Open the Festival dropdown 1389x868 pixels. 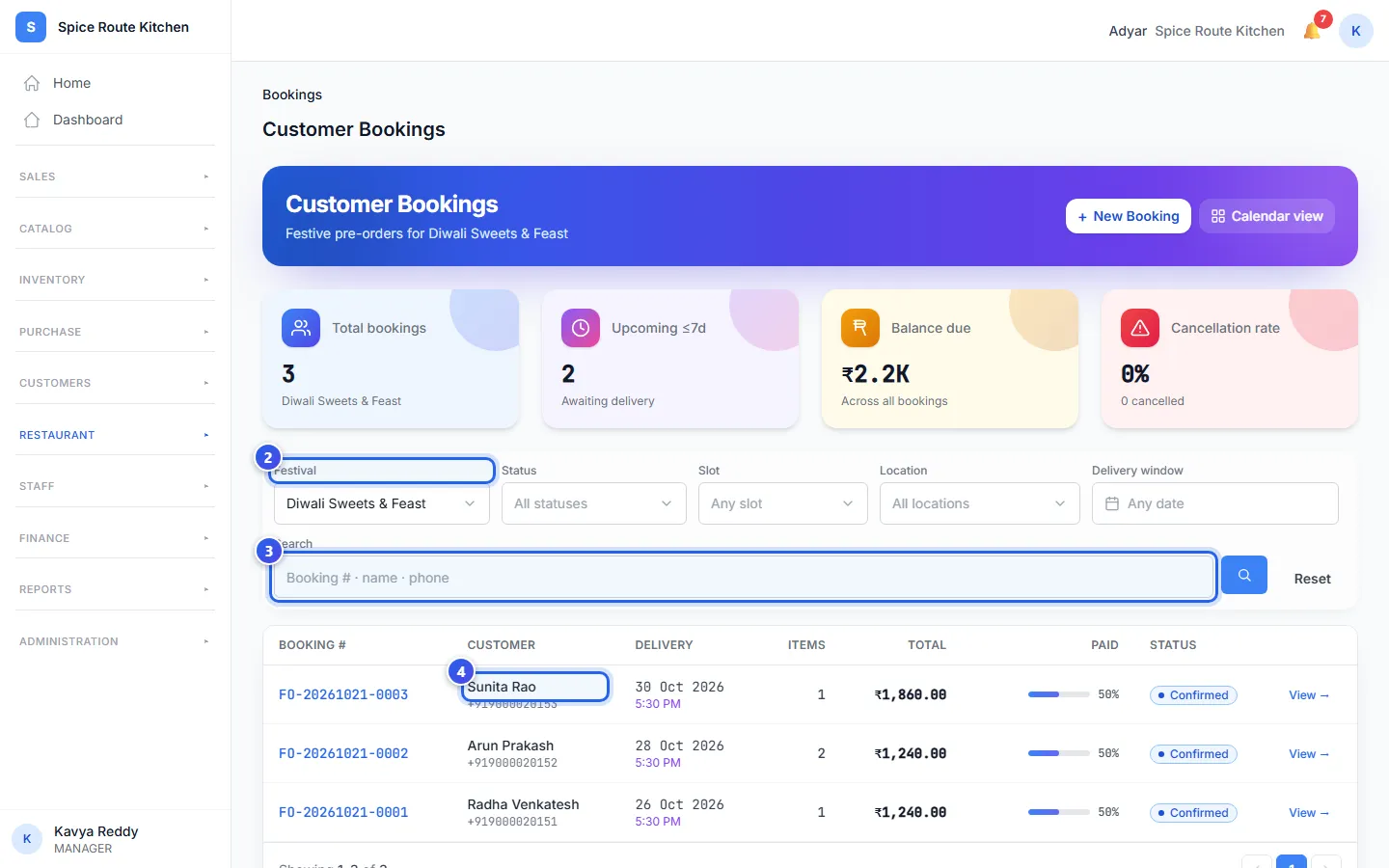click(x=382, y=503)
